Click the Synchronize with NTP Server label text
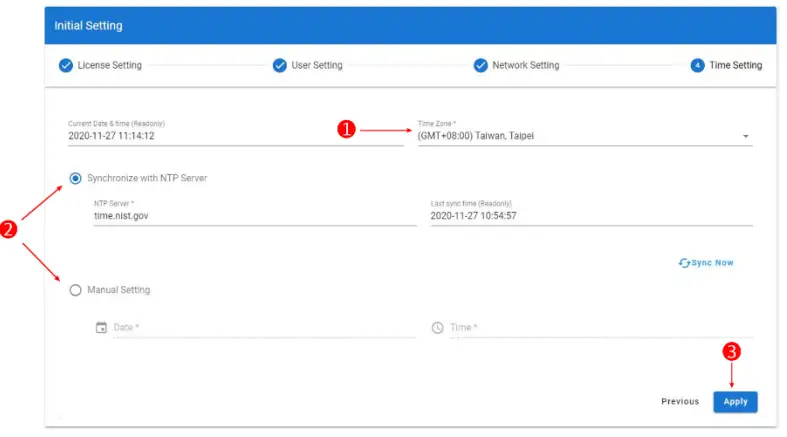787x437 pixels. [147, 178]
